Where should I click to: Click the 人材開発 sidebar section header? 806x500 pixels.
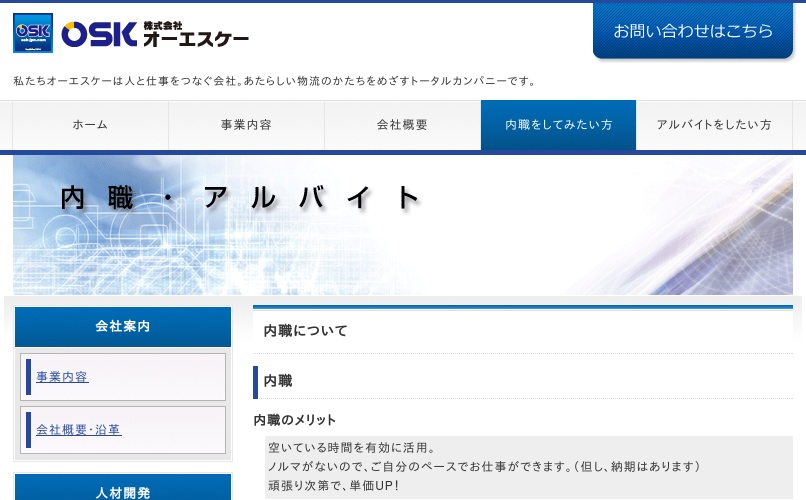pos(123,492)
